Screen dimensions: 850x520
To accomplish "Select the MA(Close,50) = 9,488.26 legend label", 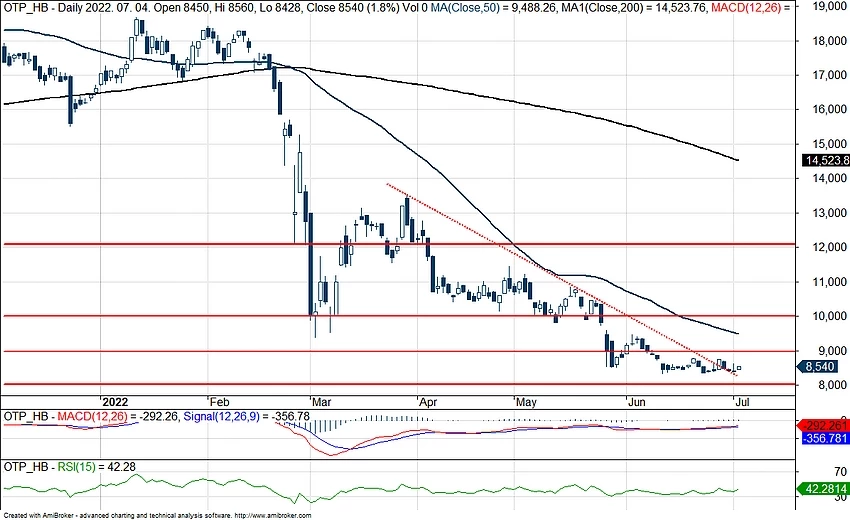I will (494, 8).
